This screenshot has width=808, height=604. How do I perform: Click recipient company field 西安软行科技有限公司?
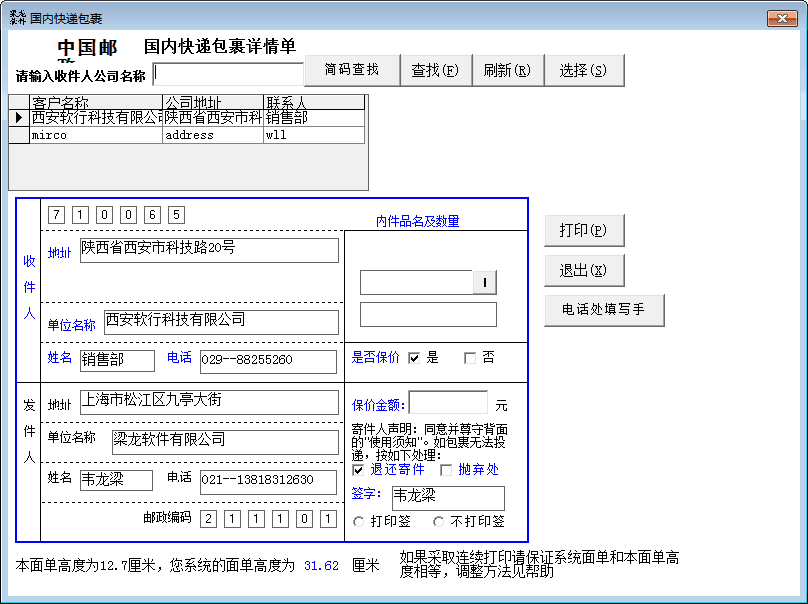[221, 322]
